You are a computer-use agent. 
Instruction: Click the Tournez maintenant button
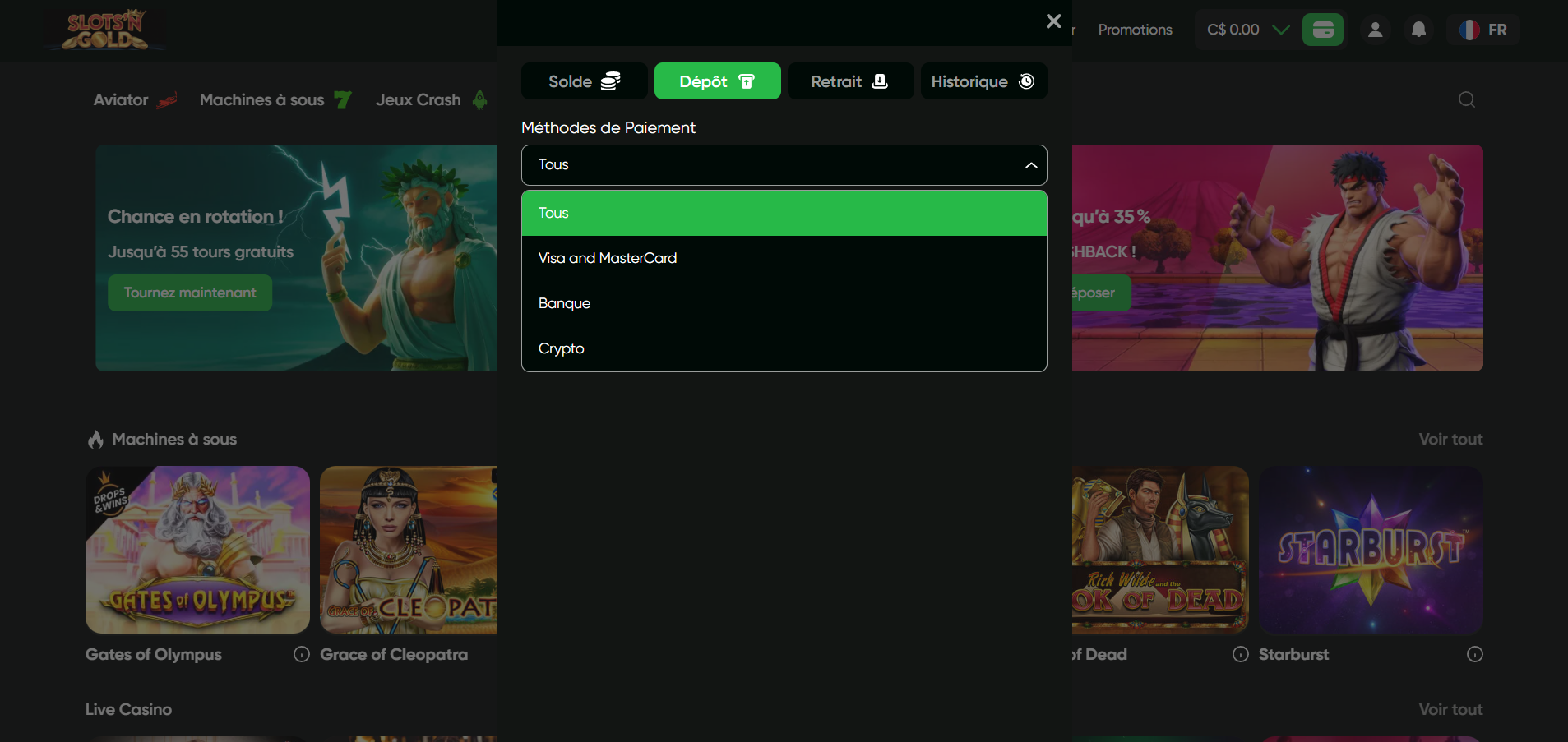[x=190, y=293]
